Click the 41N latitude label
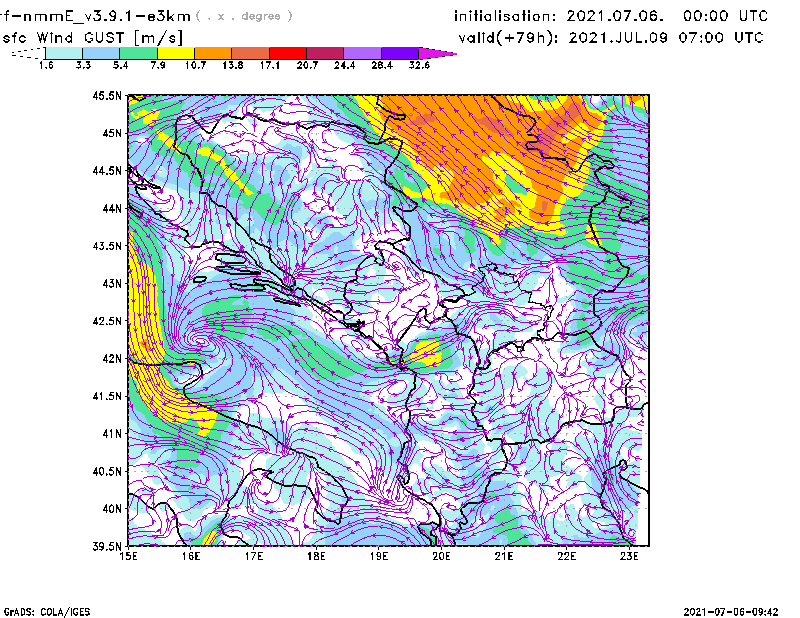 (x=112, y=433)
